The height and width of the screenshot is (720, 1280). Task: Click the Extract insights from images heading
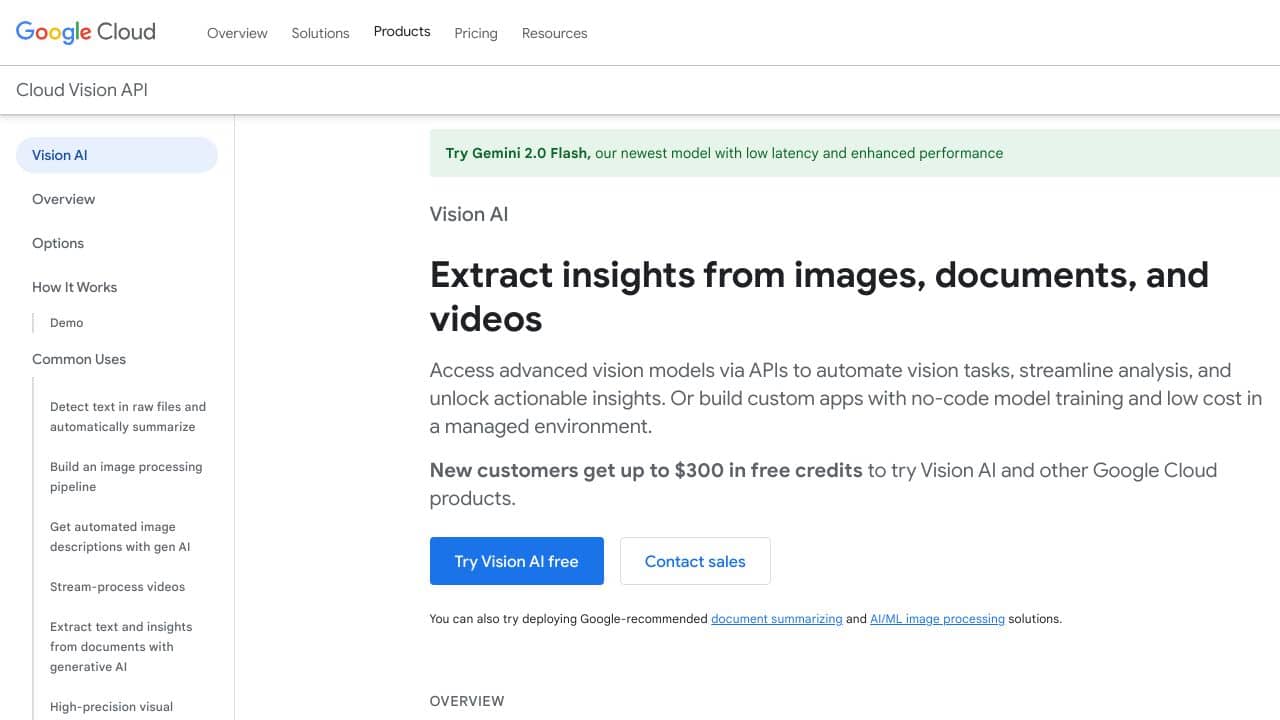(819, 296)
